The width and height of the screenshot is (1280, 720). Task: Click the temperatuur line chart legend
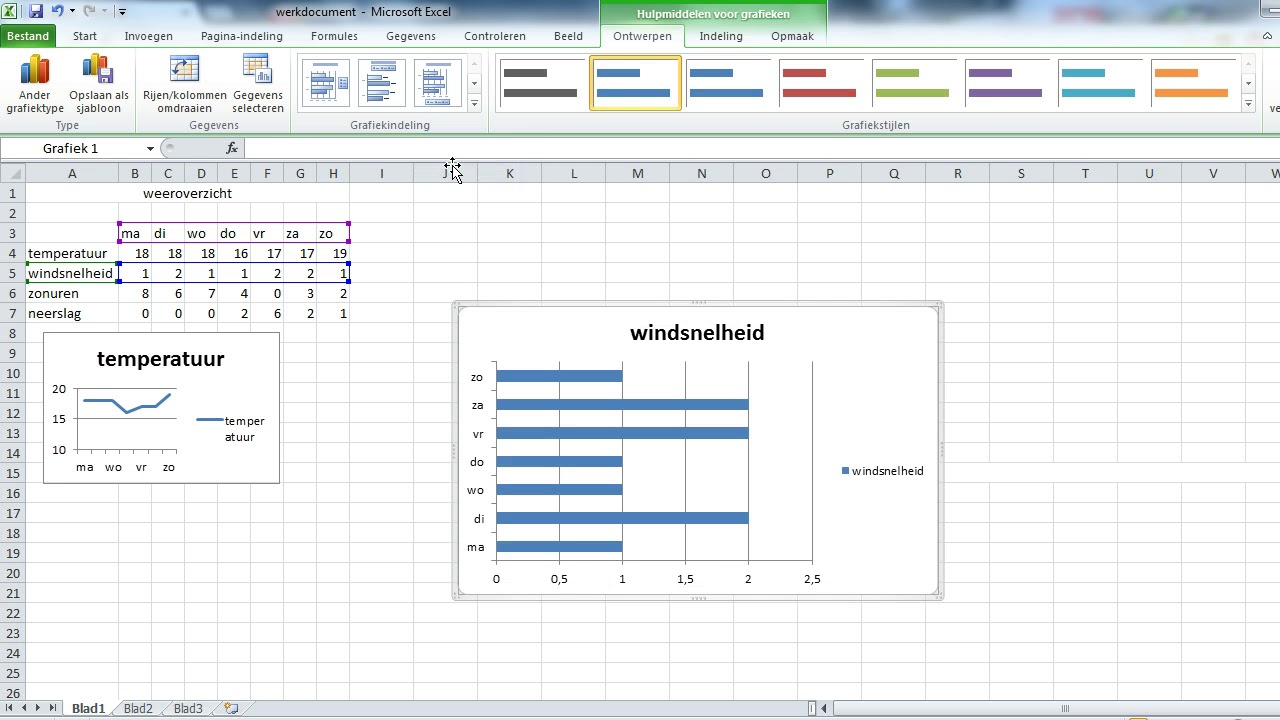click(230, 428)
